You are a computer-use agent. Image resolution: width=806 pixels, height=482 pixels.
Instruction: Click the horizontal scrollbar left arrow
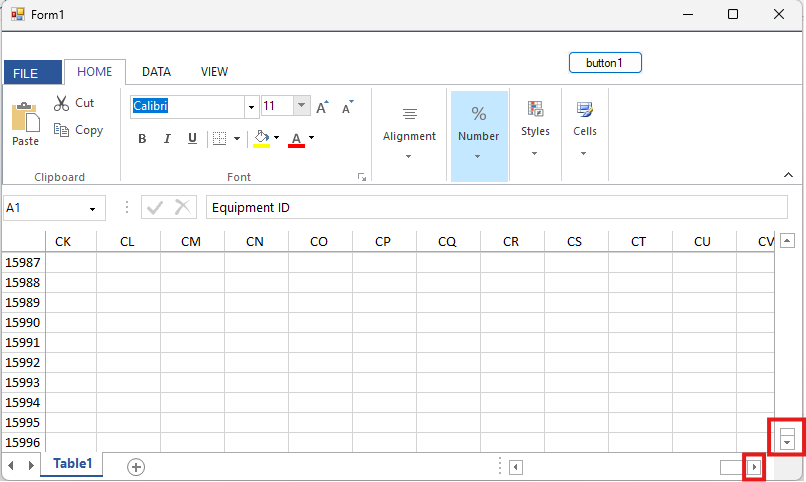pyautogui.click(x=516, y=467)
